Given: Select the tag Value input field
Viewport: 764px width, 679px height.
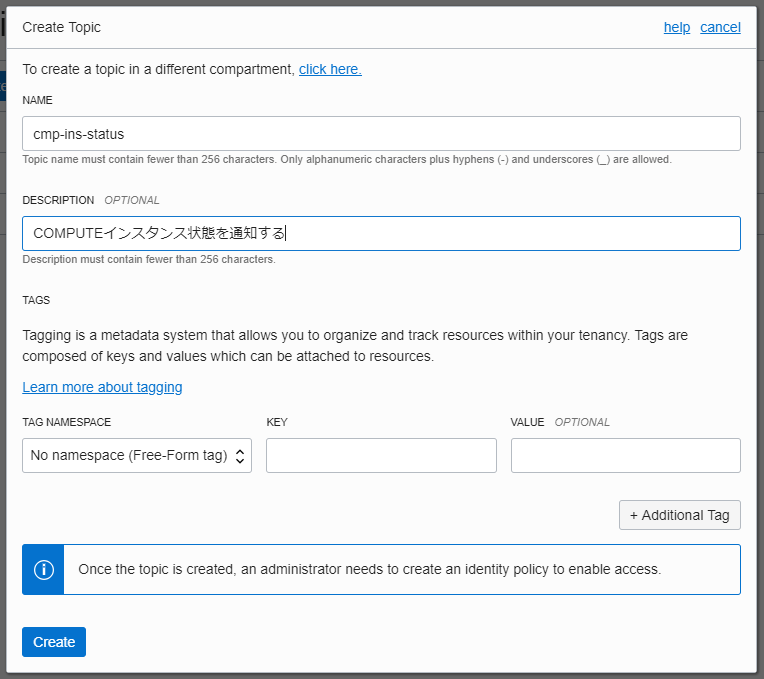Looking at the screenshot, I should pyautogui.click(x=626, y=455).
